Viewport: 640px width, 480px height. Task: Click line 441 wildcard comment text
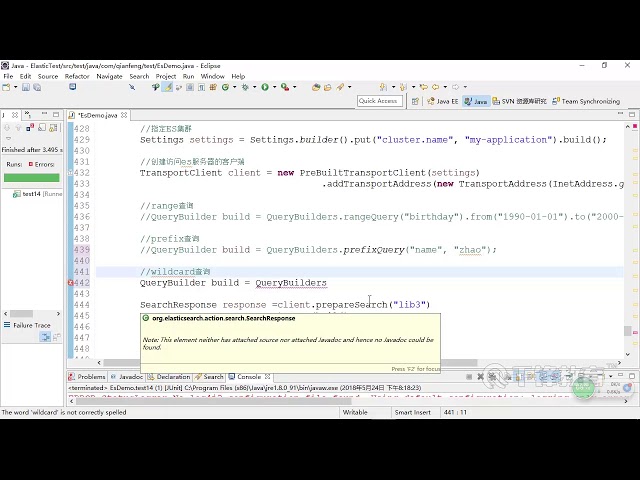click(x=175, y=272)
